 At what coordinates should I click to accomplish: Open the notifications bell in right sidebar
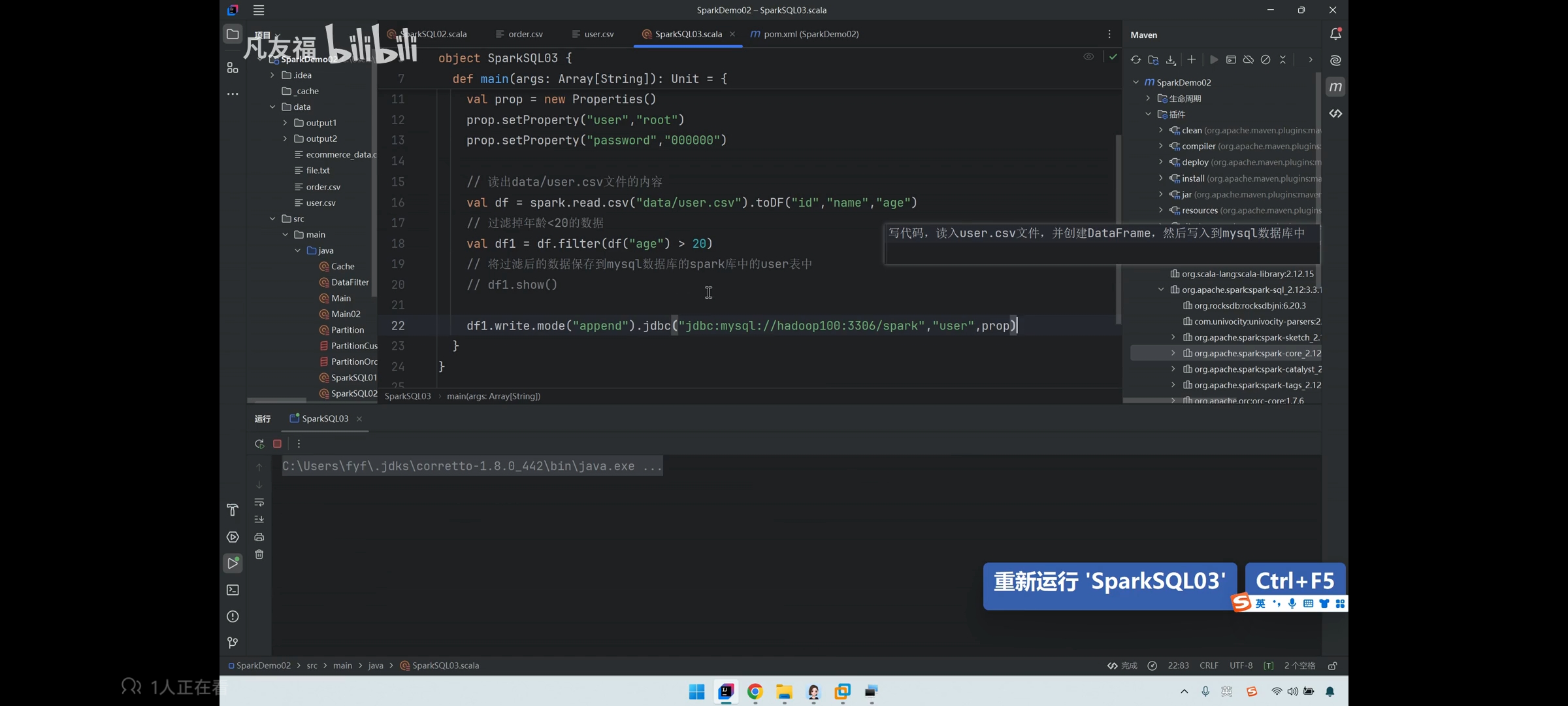coord(1335,34)
